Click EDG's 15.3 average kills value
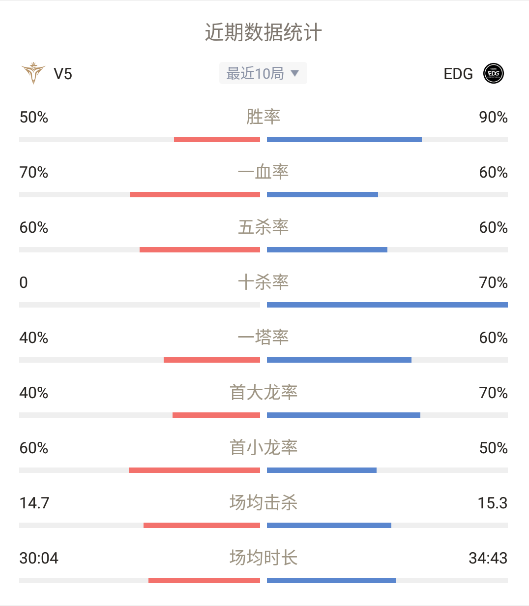The height and width of the screenshot is (606, 529). point(492,503)
